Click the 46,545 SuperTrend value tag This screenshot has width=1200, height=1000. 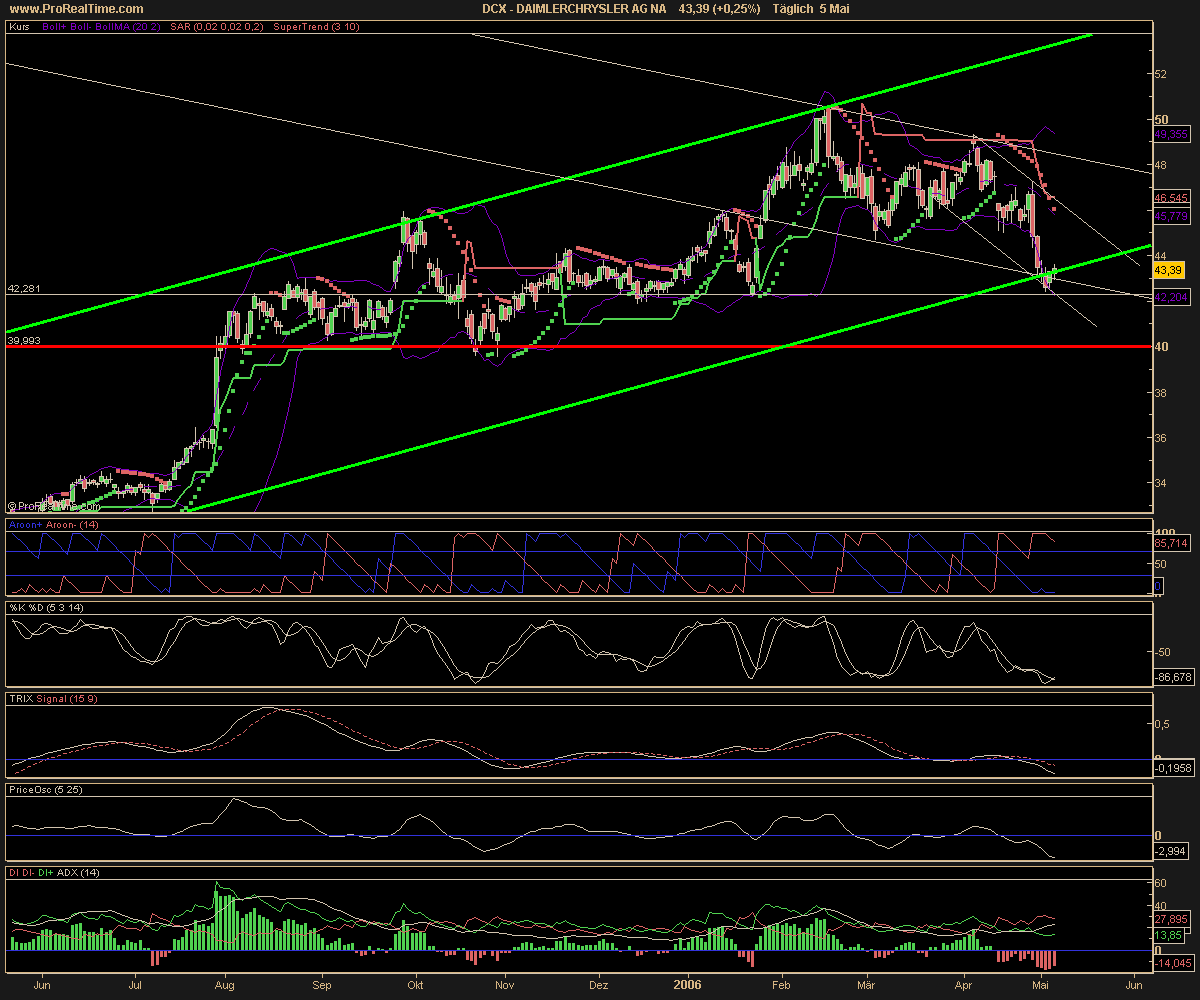(1171, 199)
